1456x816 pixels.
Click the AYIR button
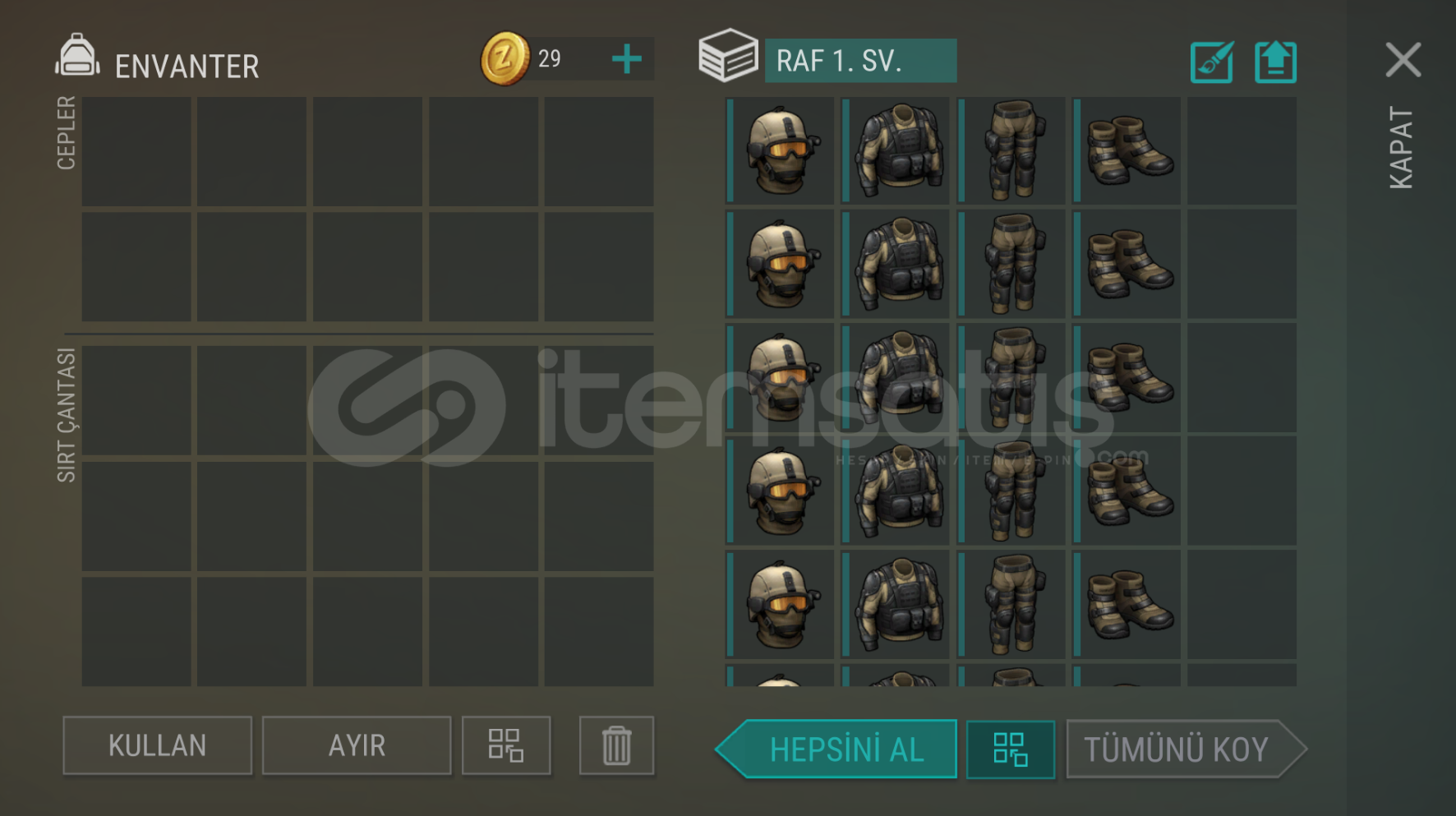(357, 745)
